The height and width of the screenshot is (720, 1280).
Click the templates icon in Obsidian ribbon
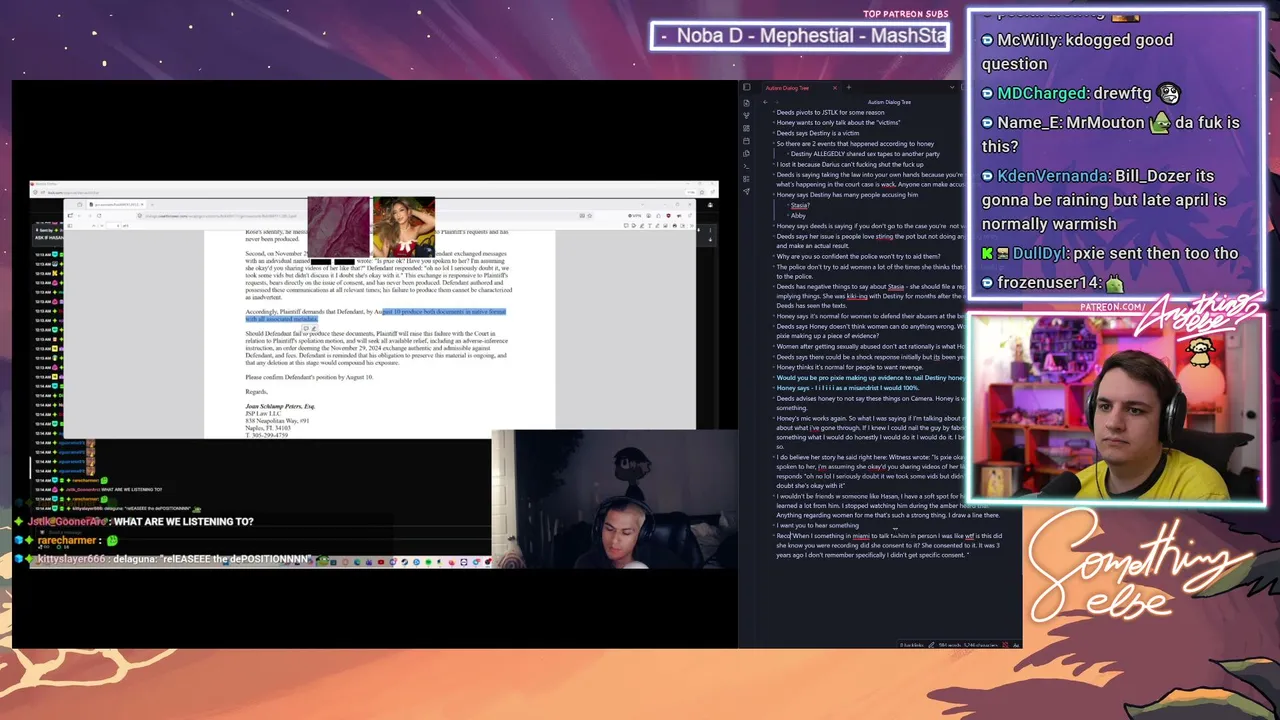click(746, 153)
